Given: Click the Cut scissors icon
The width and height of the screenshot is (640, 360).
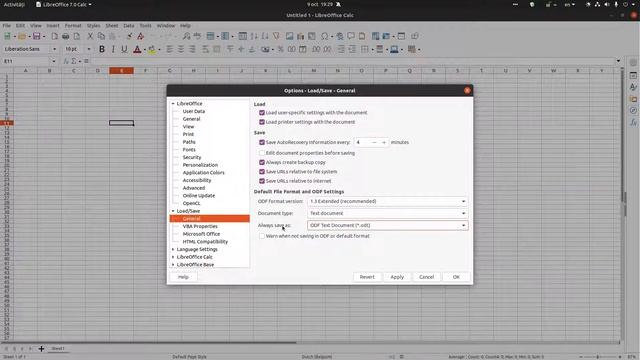Looking at the screenshot, I should (90, 36).
